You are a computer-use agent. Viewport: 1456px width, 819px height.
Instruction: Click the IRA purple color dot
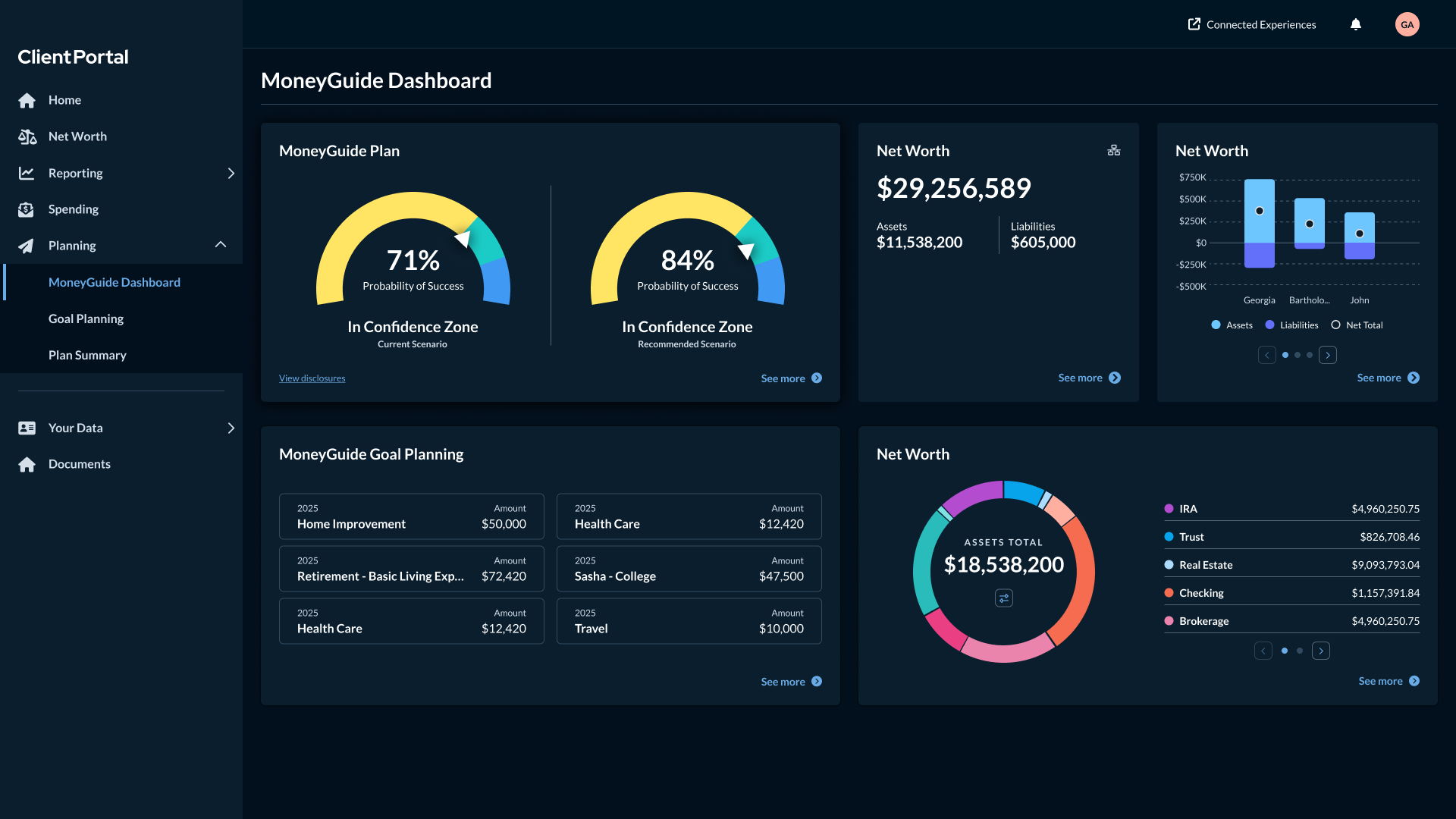[1169, 509]
